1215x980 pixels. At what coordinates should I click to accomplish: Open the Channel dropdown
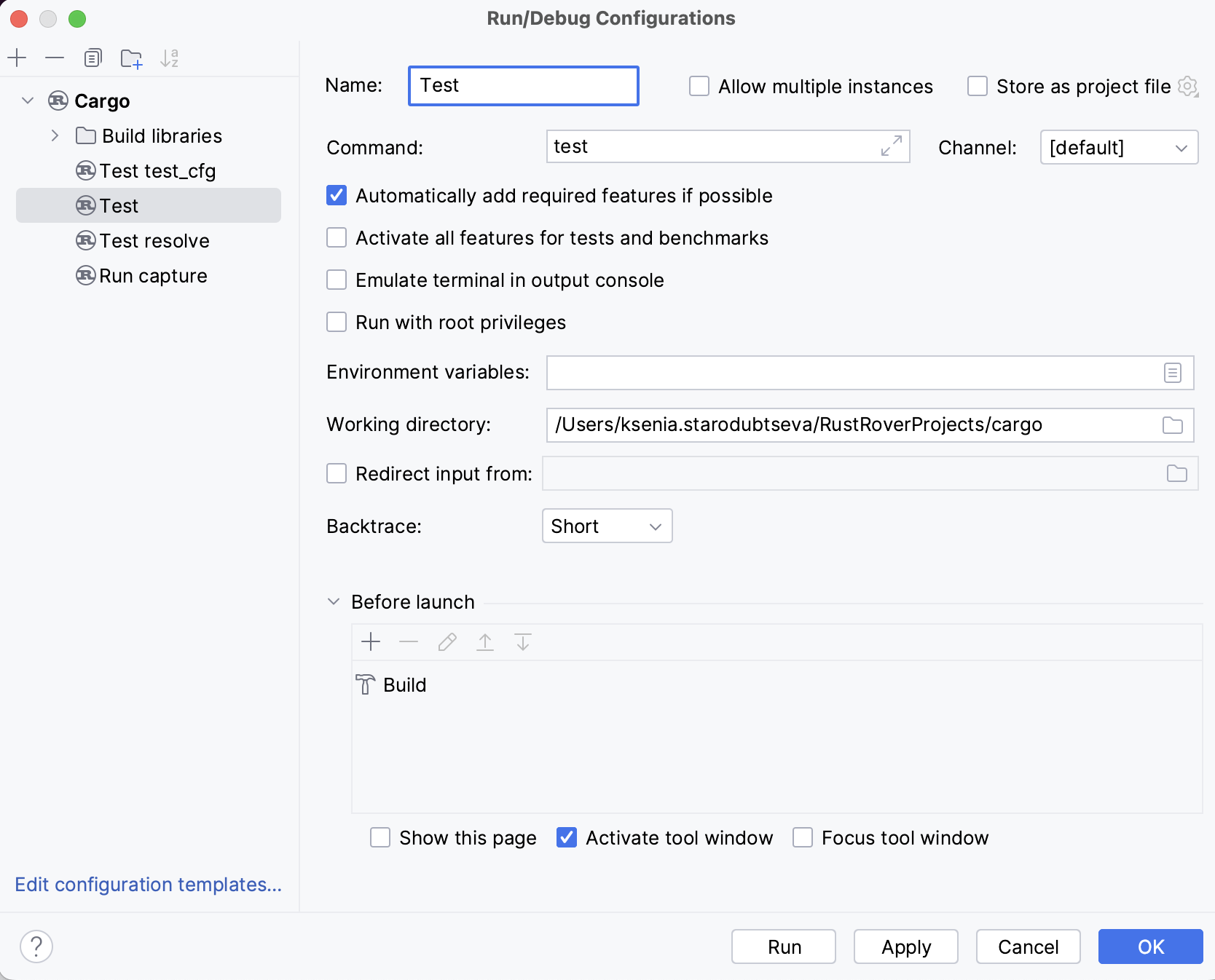1119,147
